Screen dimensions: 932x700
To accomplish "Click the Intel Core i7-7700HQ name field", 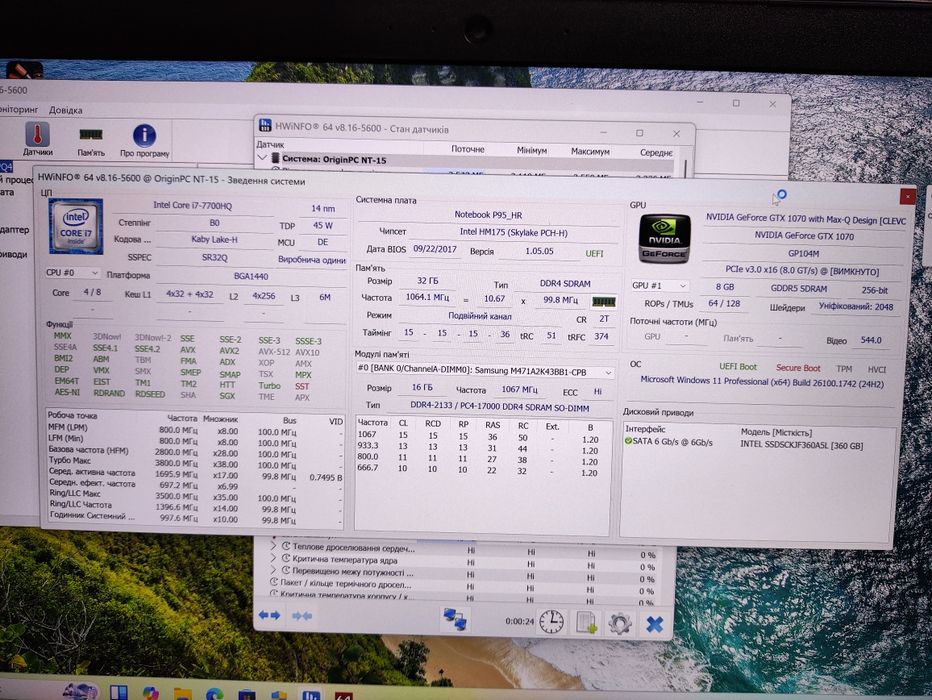I will click(193, 205).
